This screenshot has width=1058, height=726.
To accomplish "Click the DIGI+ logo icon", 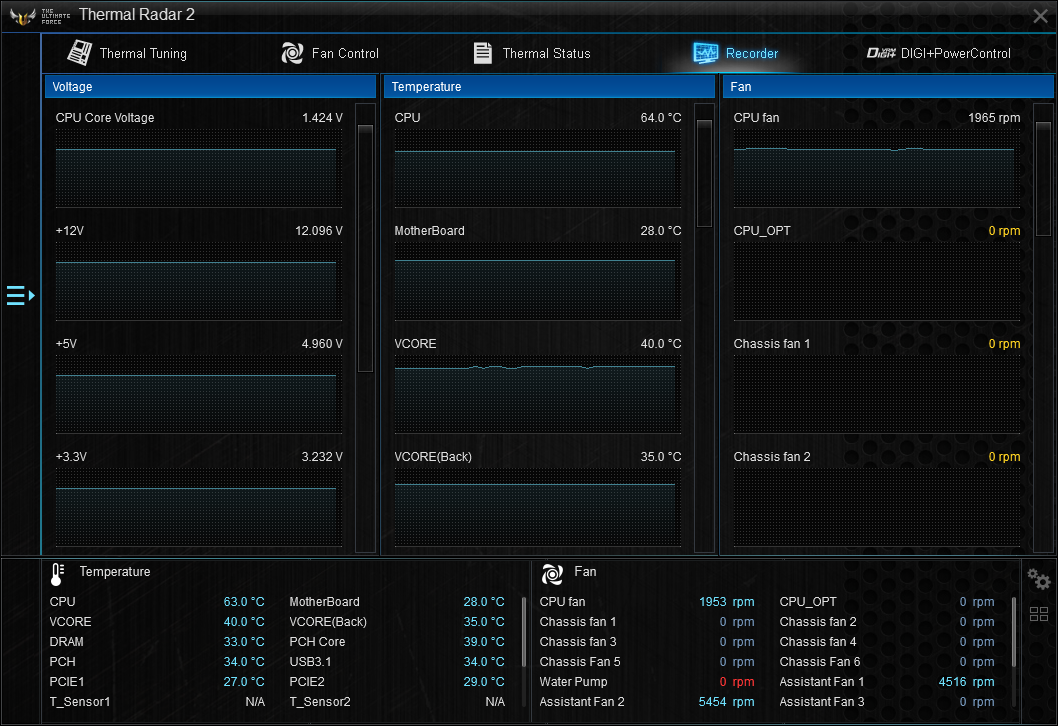I will click(881, 53).
